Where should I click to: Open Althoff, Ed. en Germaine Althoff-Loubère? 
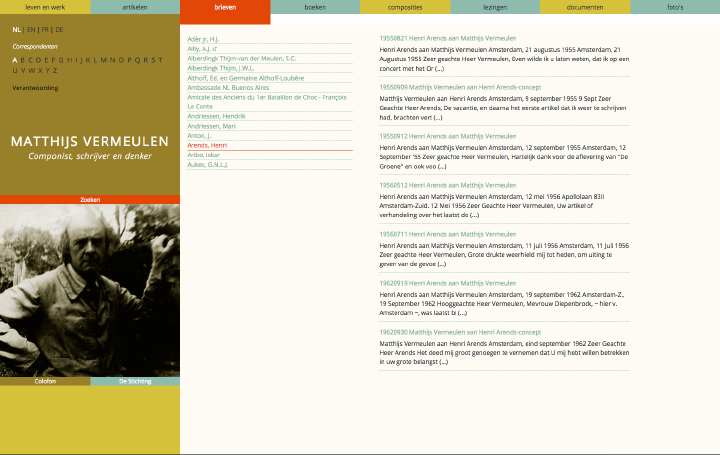click(x=246, y=78)
